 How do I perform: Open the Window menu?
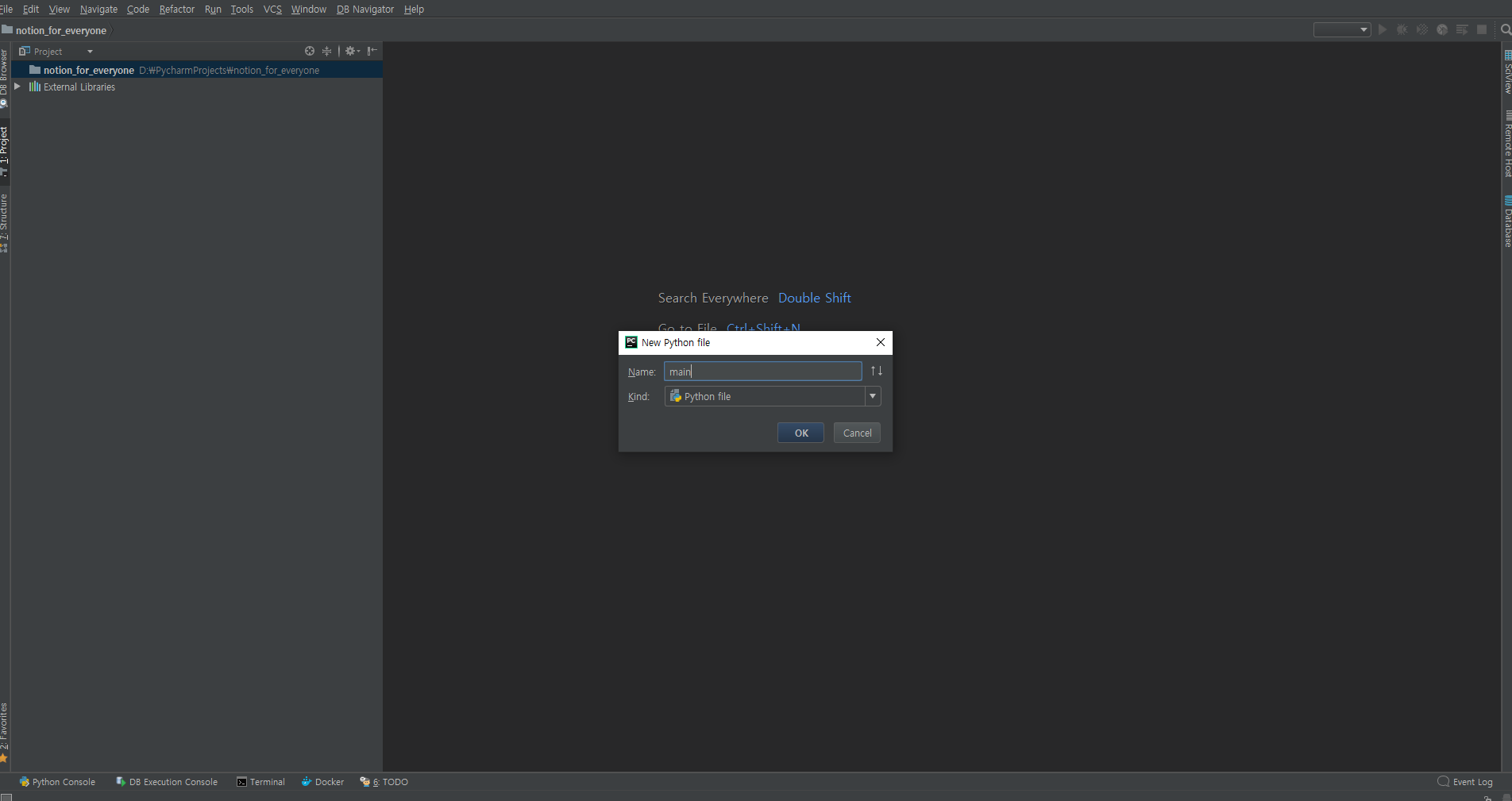(309, 9)
